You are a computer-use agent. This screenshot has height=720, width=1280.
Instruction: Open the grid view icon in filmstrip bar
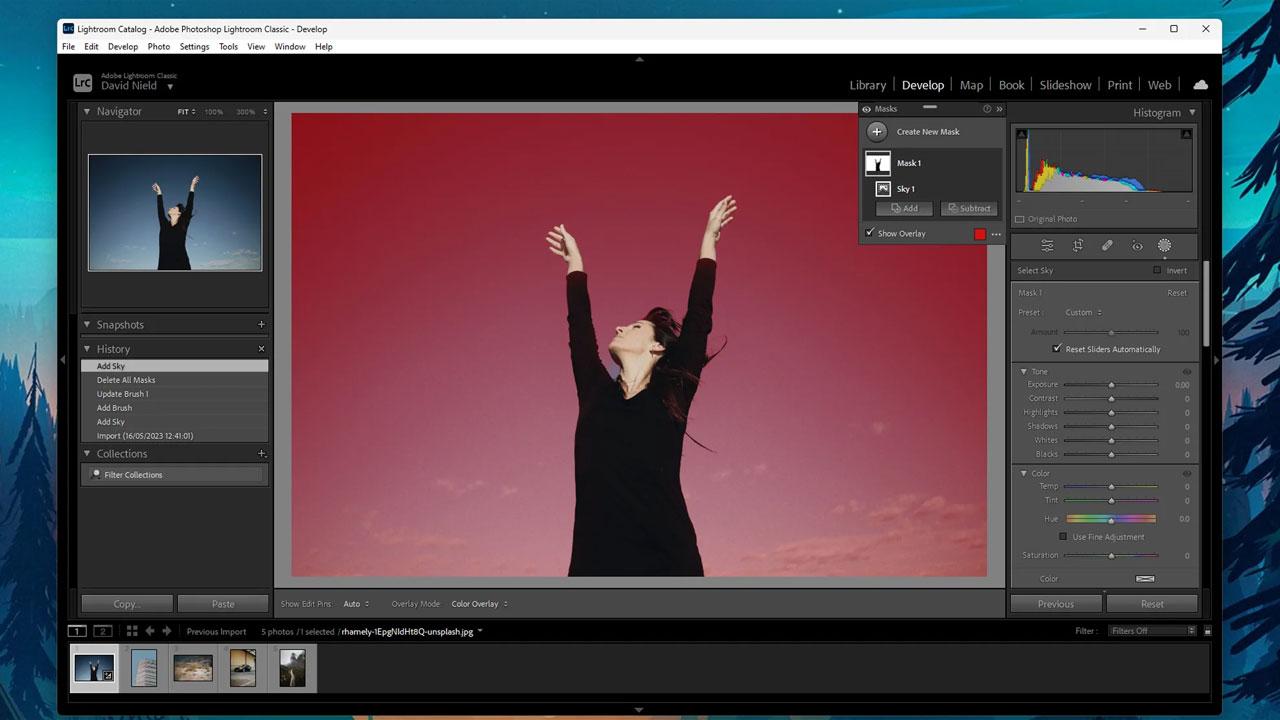point(132,631)
